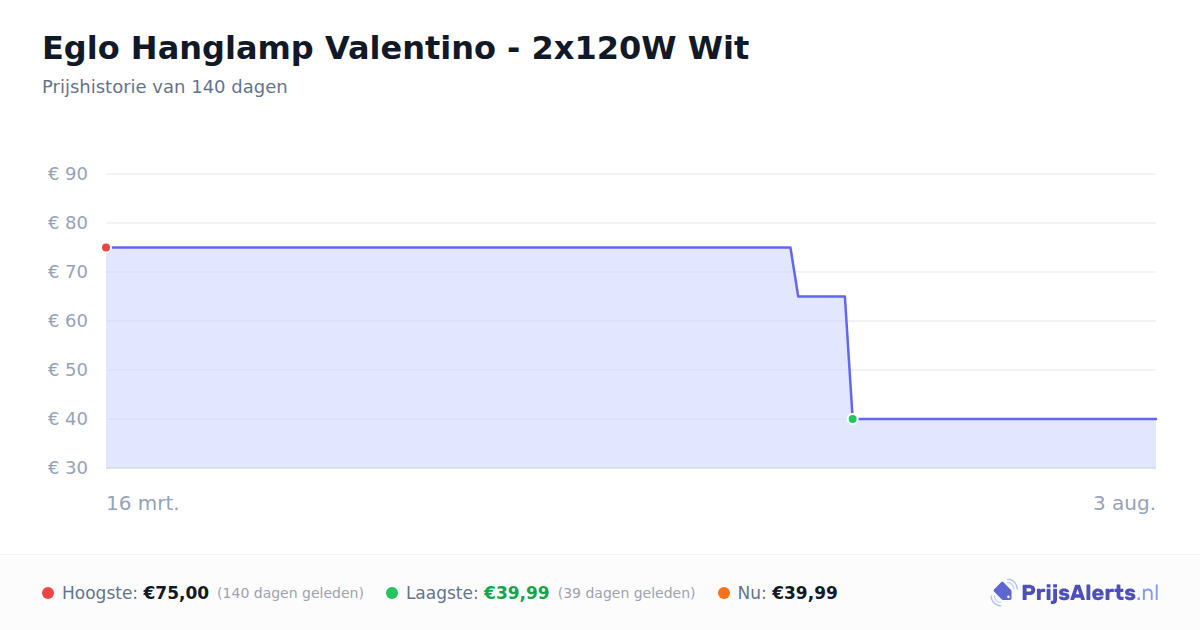
Task: Click the Eglo Hanglamp Valentino title
Action: click(395, 48)
